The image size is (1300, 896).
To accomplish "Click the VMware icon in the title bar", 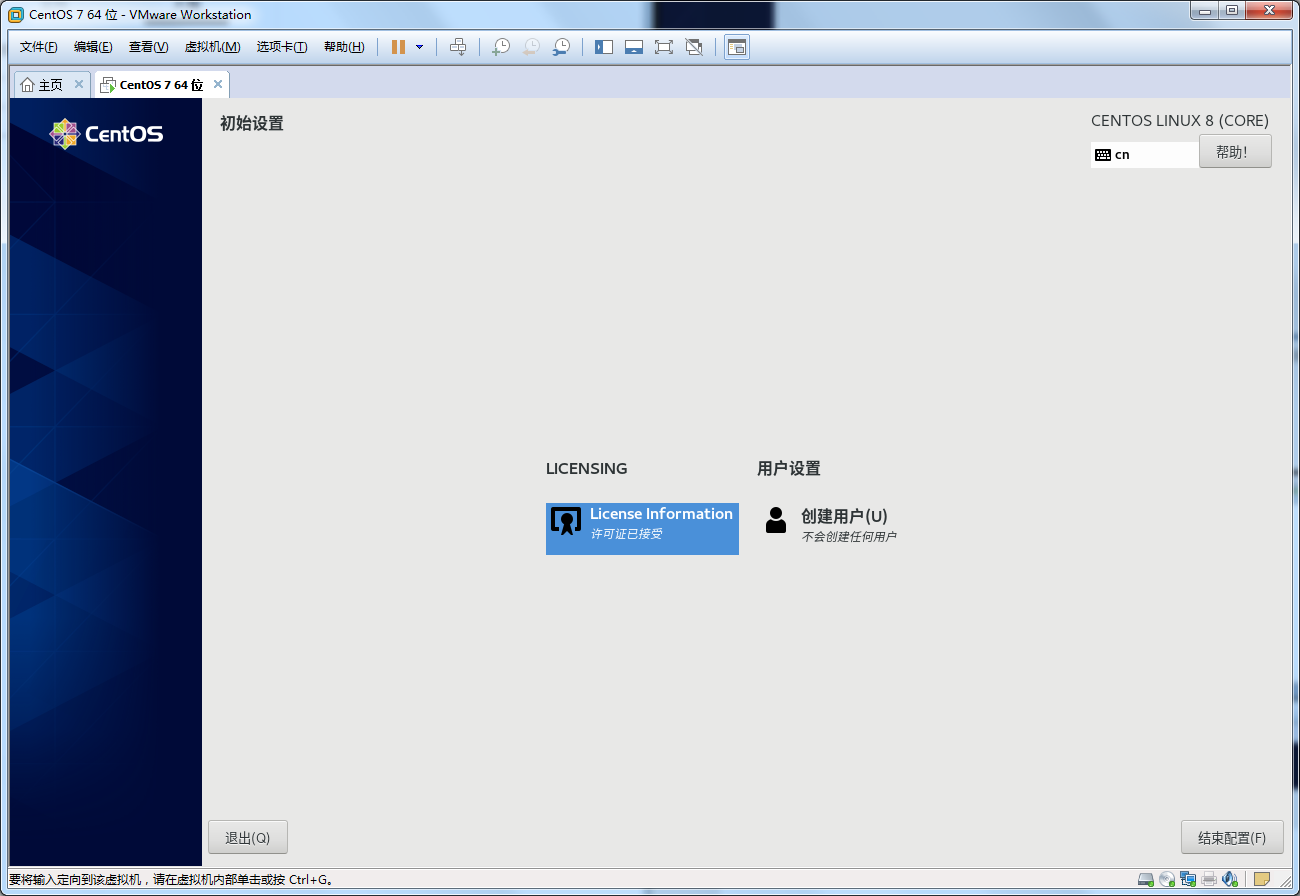I will 16,14.
